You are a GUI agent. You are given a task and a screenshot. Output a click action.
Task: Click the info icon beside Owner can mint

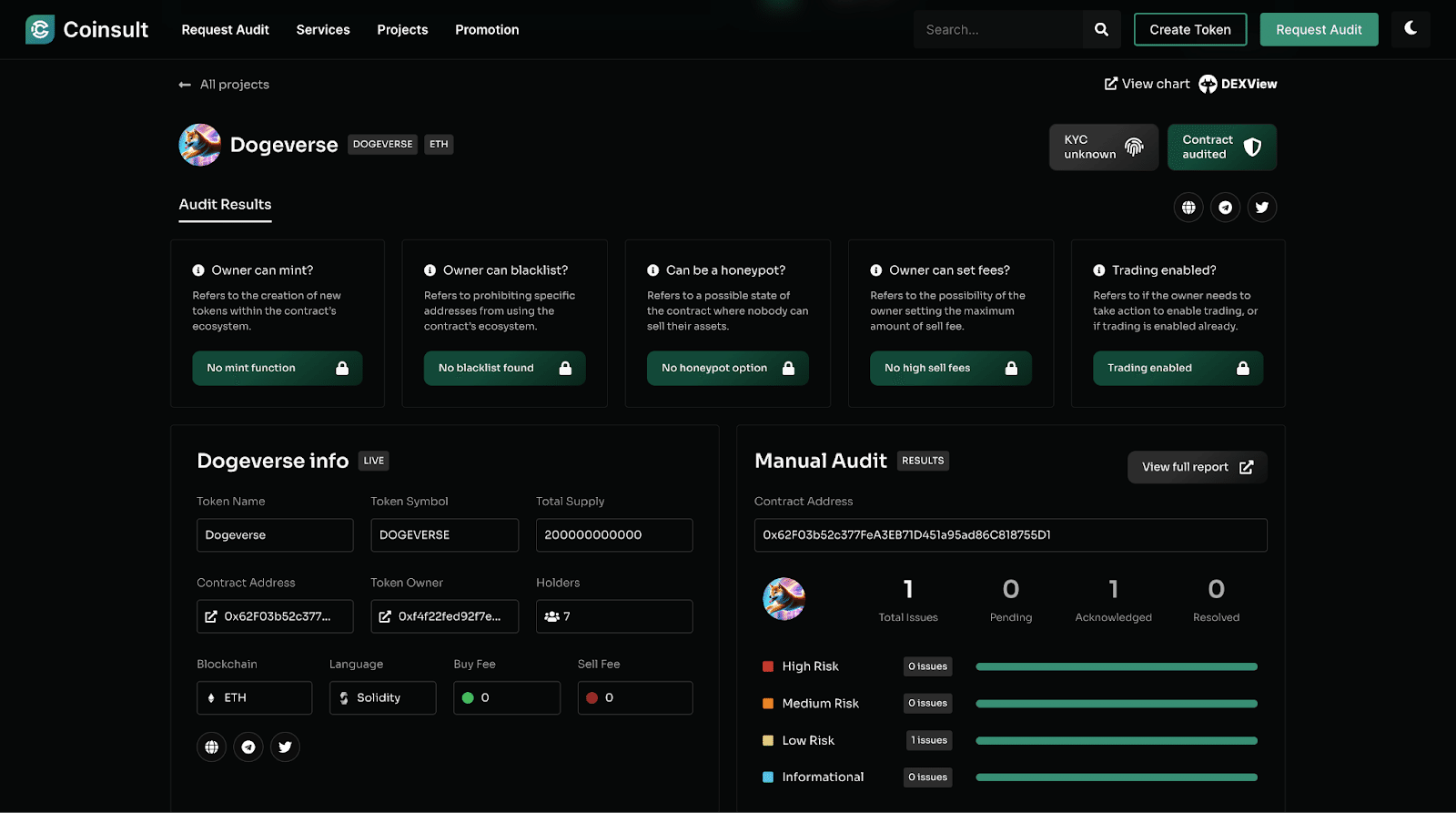click(x=198, y=270)
